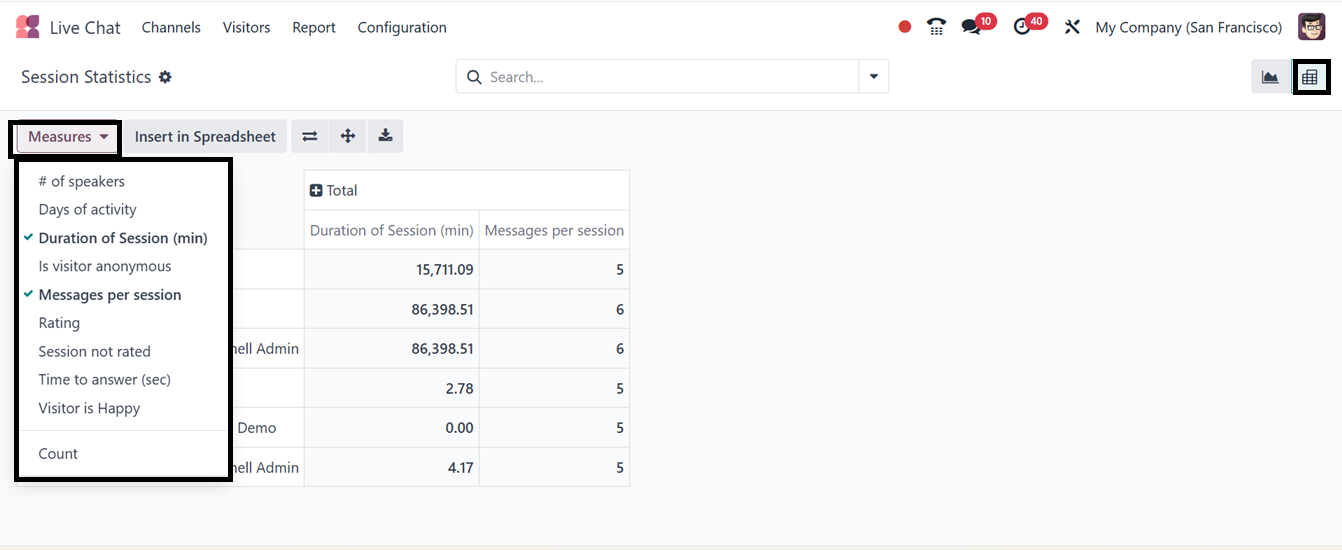The height and width of the screenshot is (550, 1342).
Task: Download the pivot table as xlsx
Action: [x=385, y=137]
